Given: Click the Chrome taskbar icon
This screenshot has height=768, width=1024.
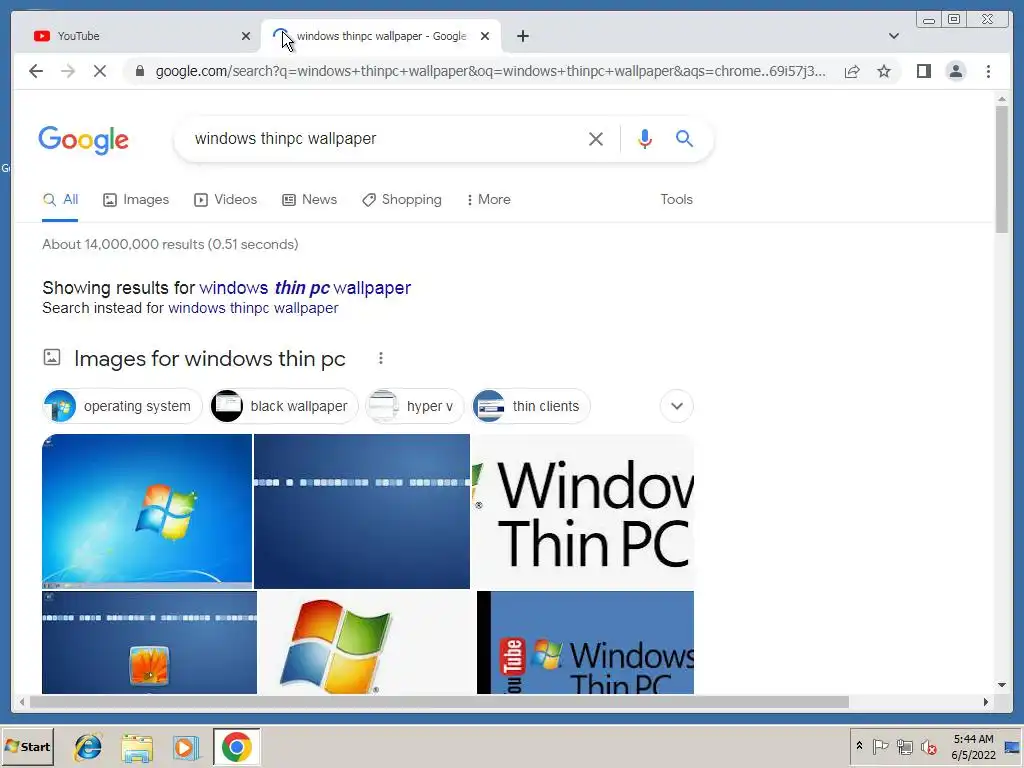Looking at the screenshot, I should (x=236, y=746).
